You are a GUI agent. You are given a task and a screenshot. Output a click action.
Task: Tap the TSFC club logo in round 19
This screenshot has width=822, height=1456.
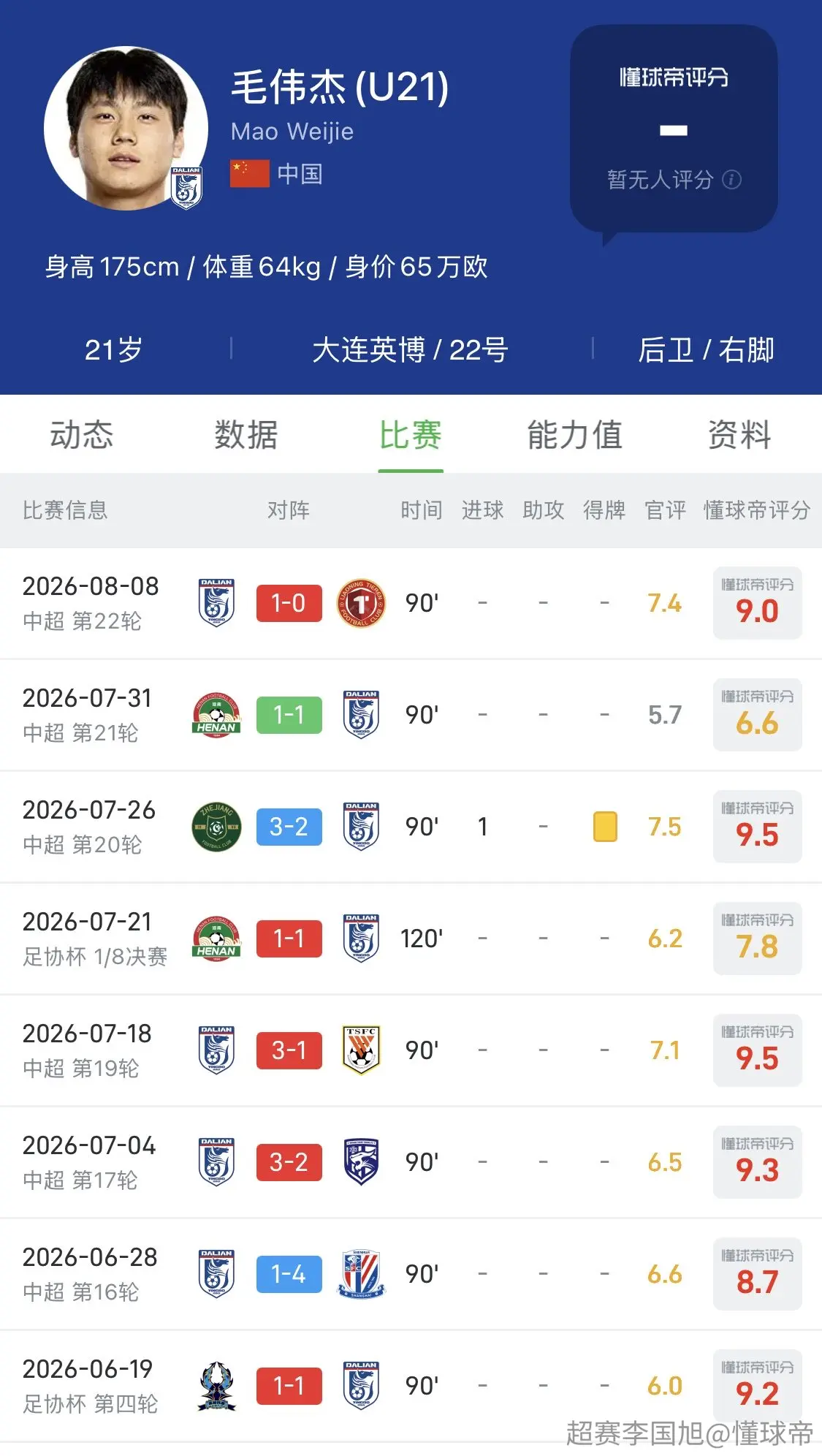click(361, 1050)
